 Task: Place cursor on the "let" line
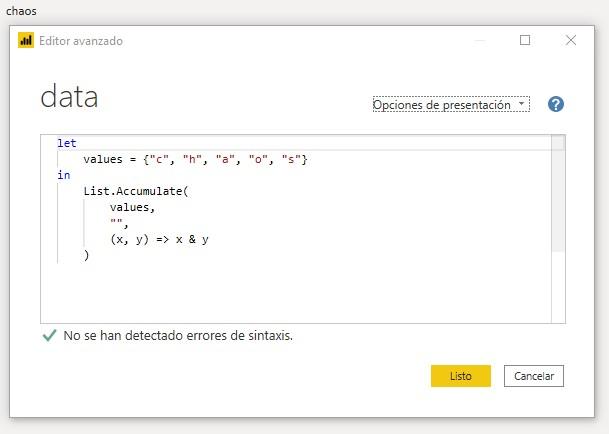(x=67, y=143)
